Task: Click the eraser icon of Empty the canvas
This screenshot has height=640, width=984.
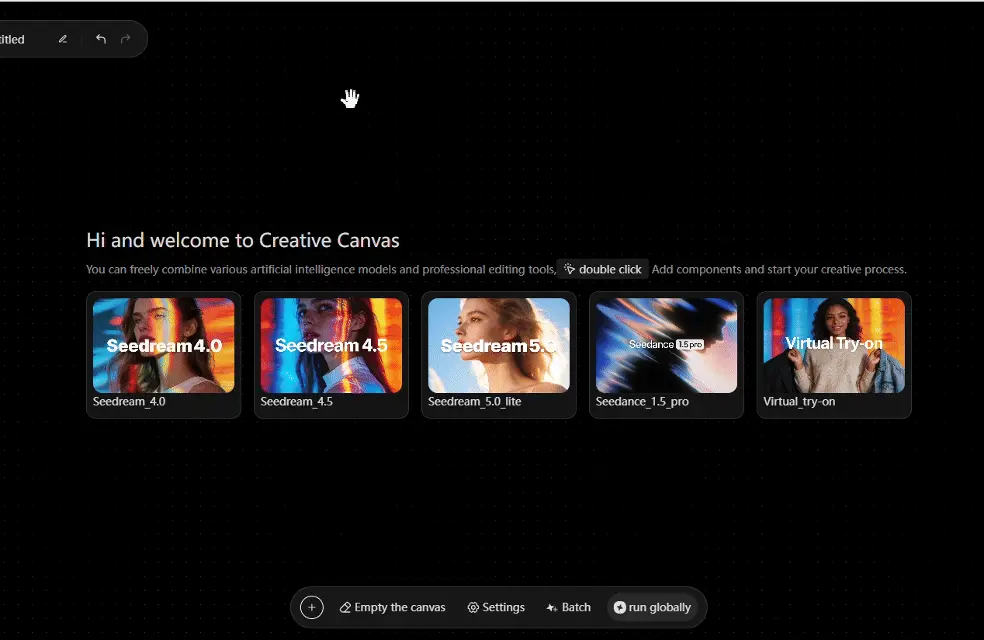Action: pos(345,607)
